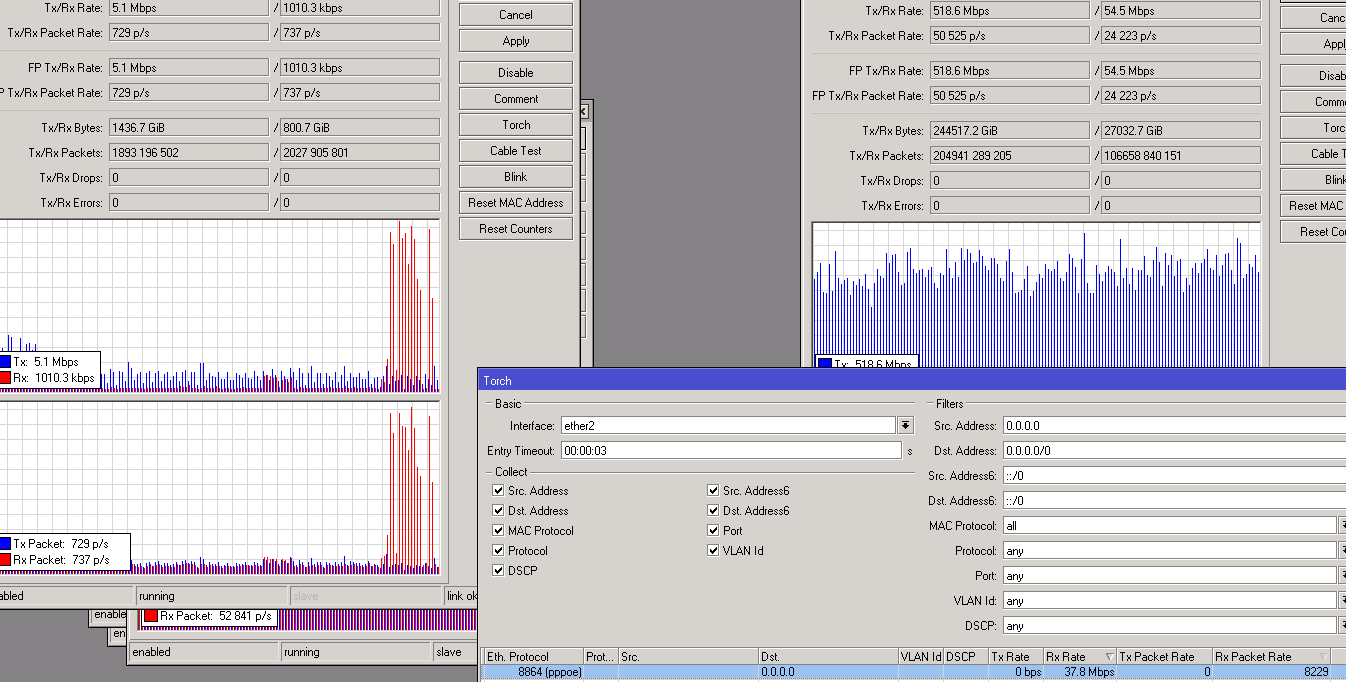1346x682 pixels.
Task: Click cut-off Reset MAC button in 518.6 Mbps window
Action: pos(1313,206)
